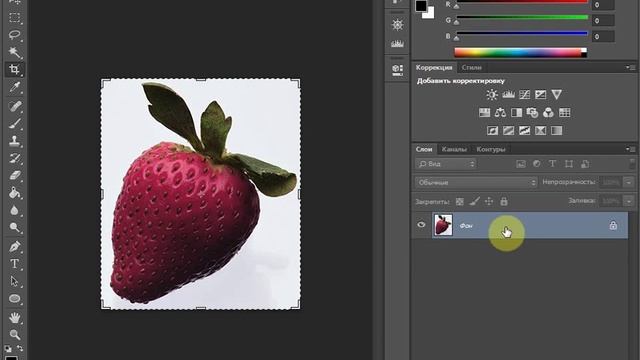Viewport: 640px width, 360px height.
Task: Add a Channel Mixer adjustment
Action: [x=548, y=113]
